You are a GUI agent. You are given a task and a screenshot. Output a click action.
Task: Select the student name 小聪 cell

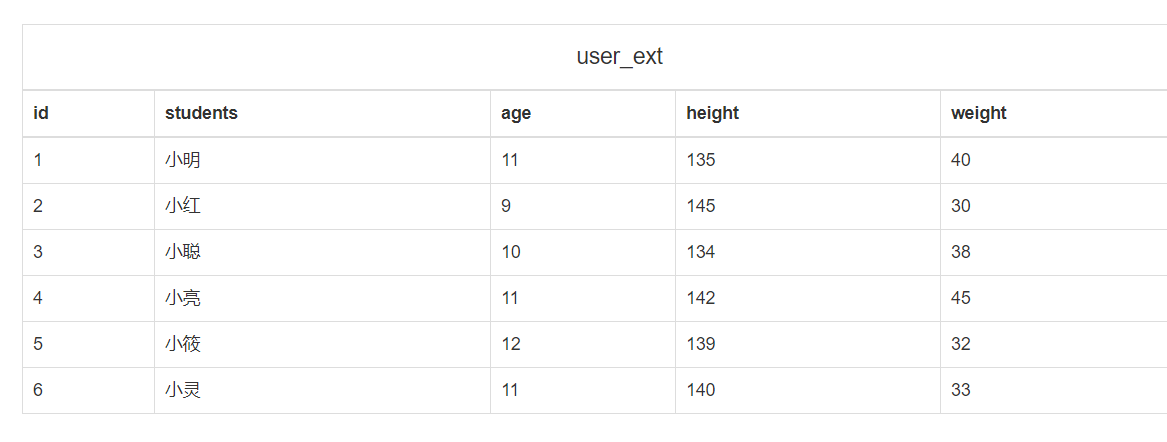pyautogui.click(x=183, y=252)
